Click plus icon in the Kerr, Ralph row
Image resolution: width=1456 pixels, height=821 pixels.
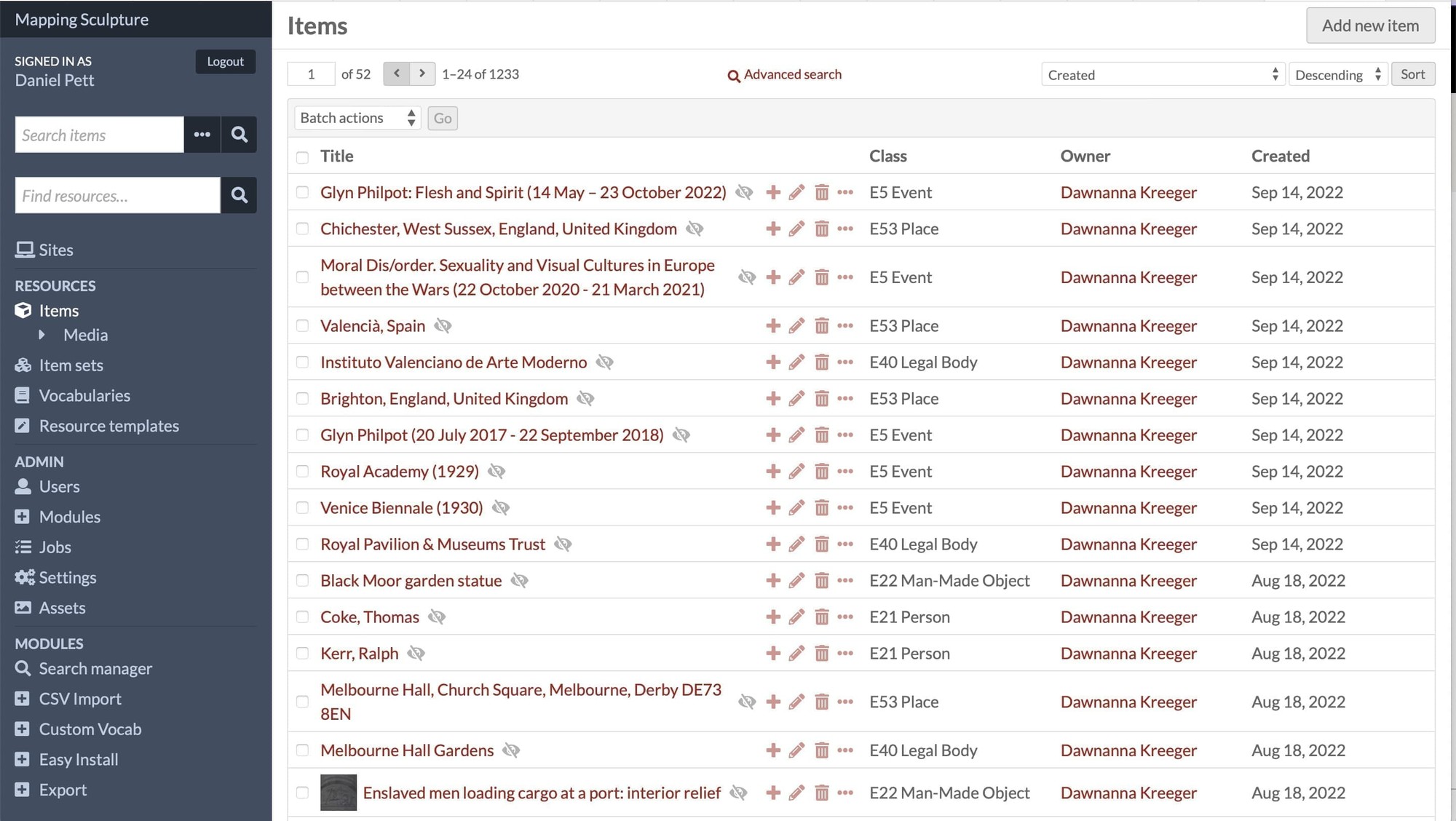773,654
